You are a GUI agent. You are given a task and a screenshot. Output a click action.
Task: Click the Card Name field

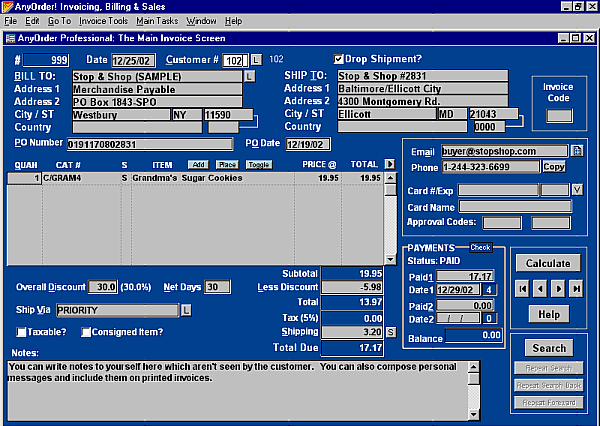coord(515,207)
